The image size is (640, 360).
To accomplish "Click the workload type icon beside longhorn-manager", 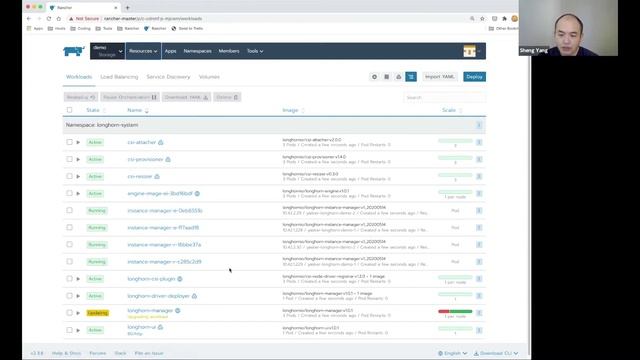I will coord(178,311).
